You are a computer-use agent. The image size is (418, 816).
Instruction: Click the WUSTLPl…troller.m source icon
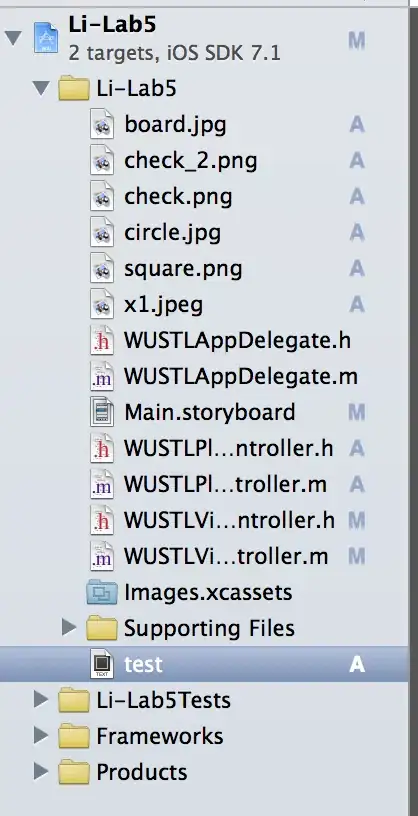(x=102, y=484)
